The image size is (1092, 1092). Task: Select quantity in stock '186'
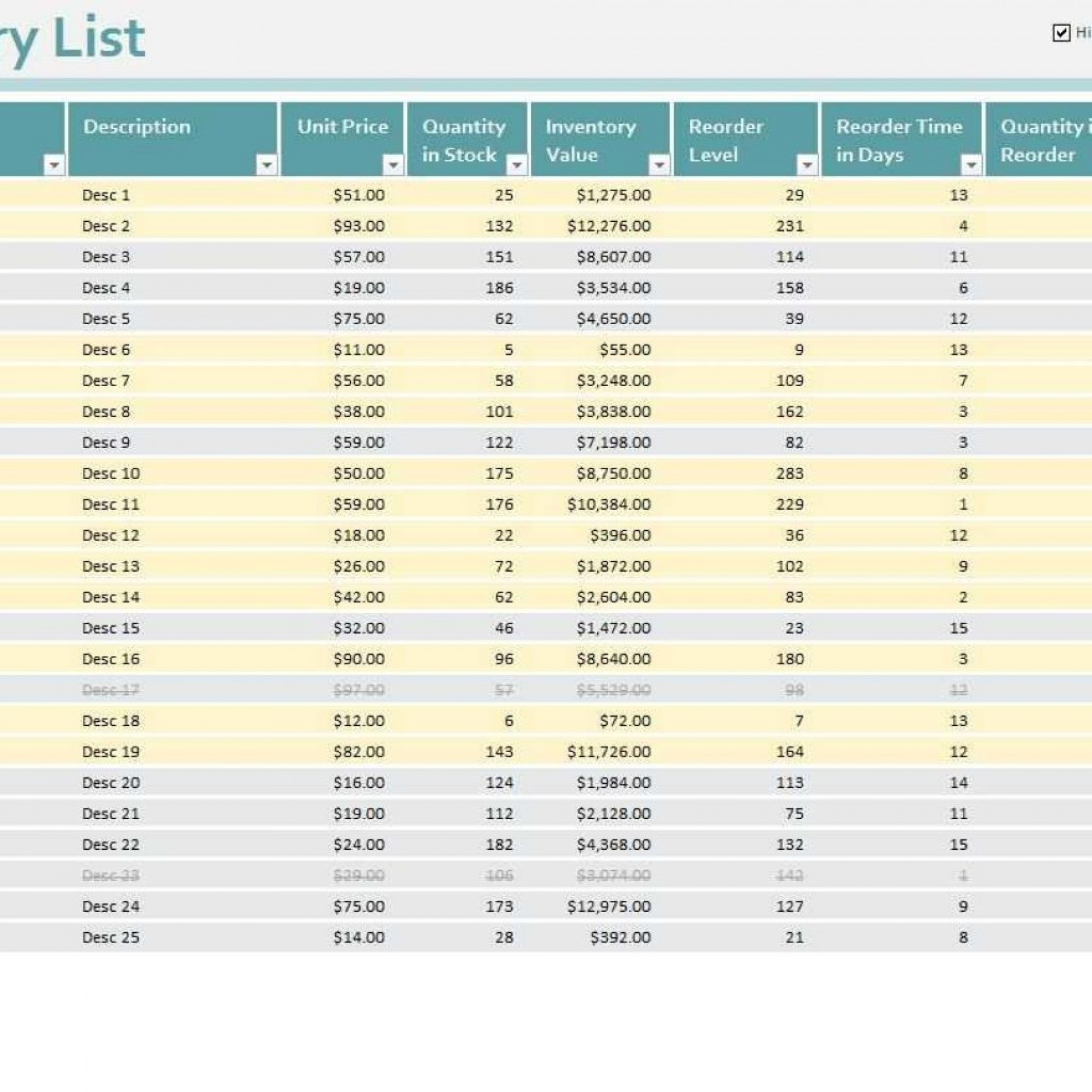click(x=499, y=288)
